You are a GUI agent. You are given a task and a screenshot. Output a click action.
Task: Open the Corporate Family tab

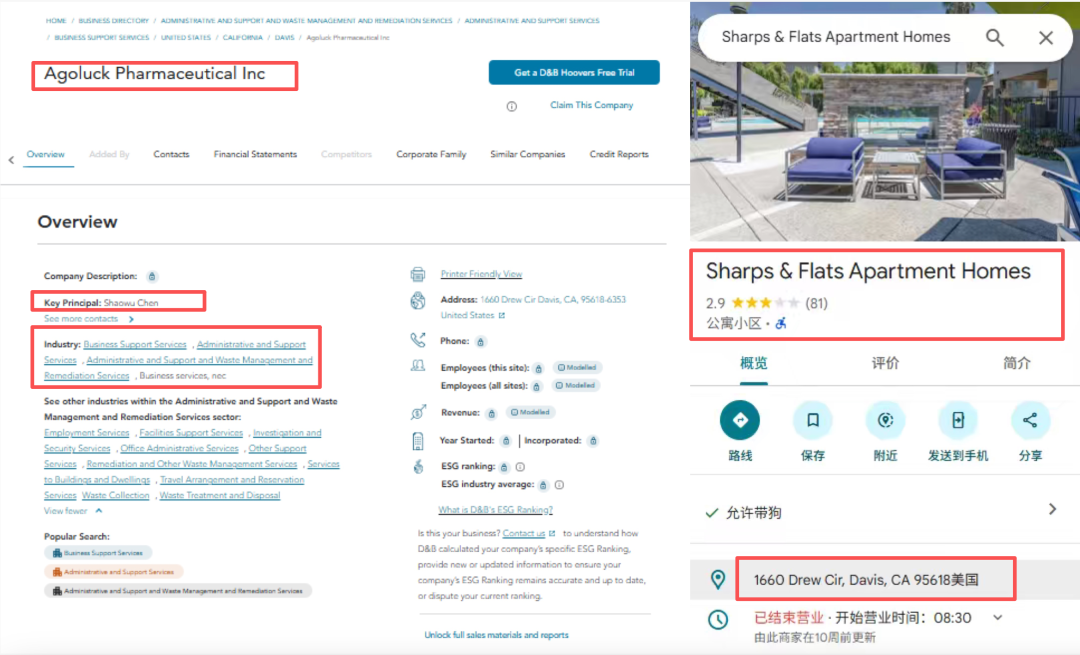point(431,154)
